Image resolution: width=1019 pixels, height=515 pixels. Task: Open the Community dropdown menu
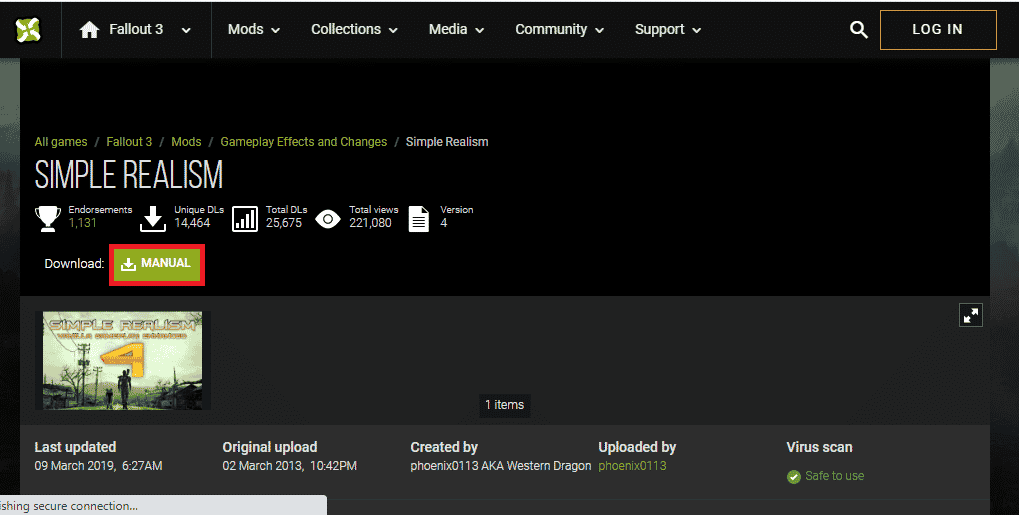pos(560,29)
